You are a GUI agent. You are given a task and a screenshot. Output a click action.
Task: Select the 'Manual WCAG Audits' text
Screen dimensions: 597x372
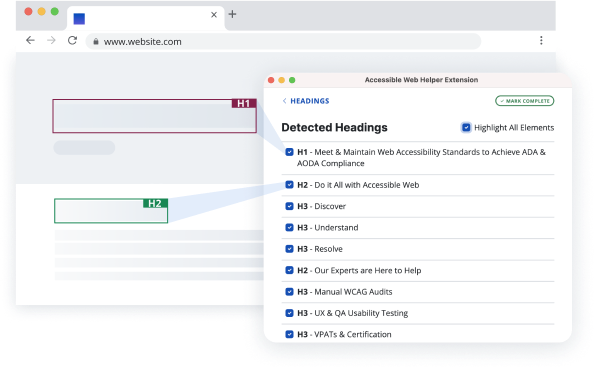(x=353, y=292)
